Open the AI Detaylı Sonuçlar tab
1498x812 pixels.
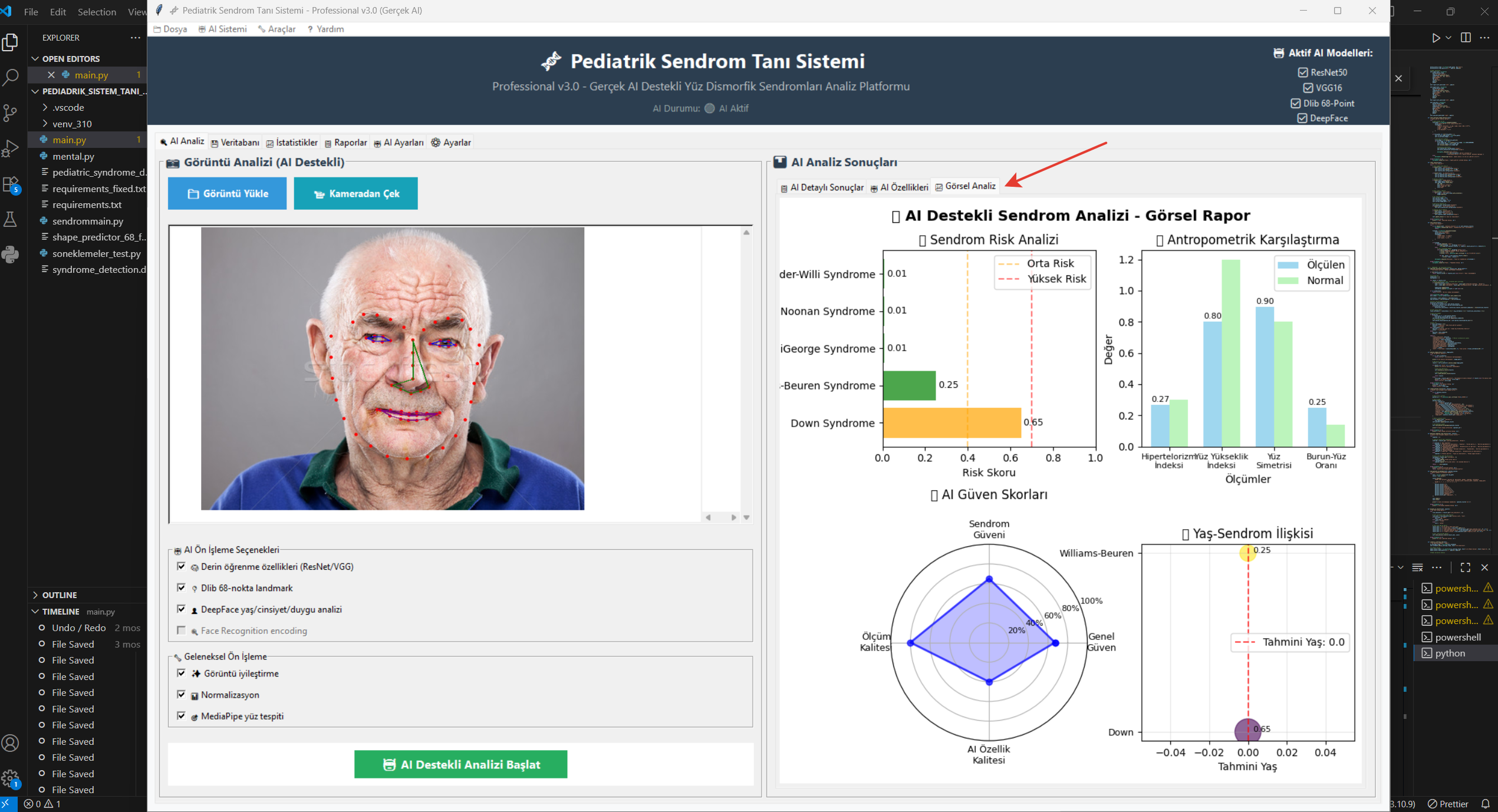pos(822,187)
